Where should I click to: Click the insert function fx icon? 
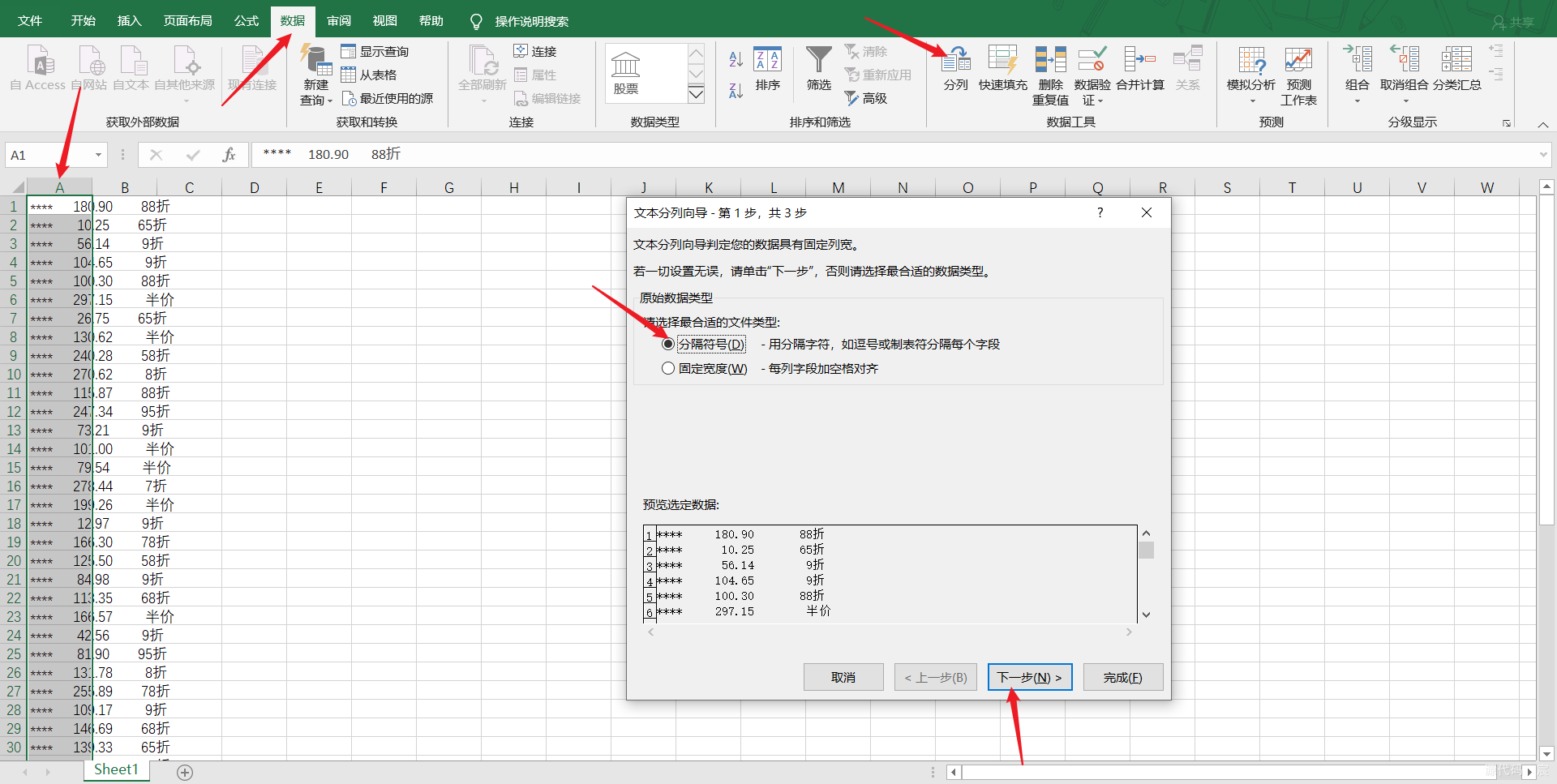[x=229, y=155]
